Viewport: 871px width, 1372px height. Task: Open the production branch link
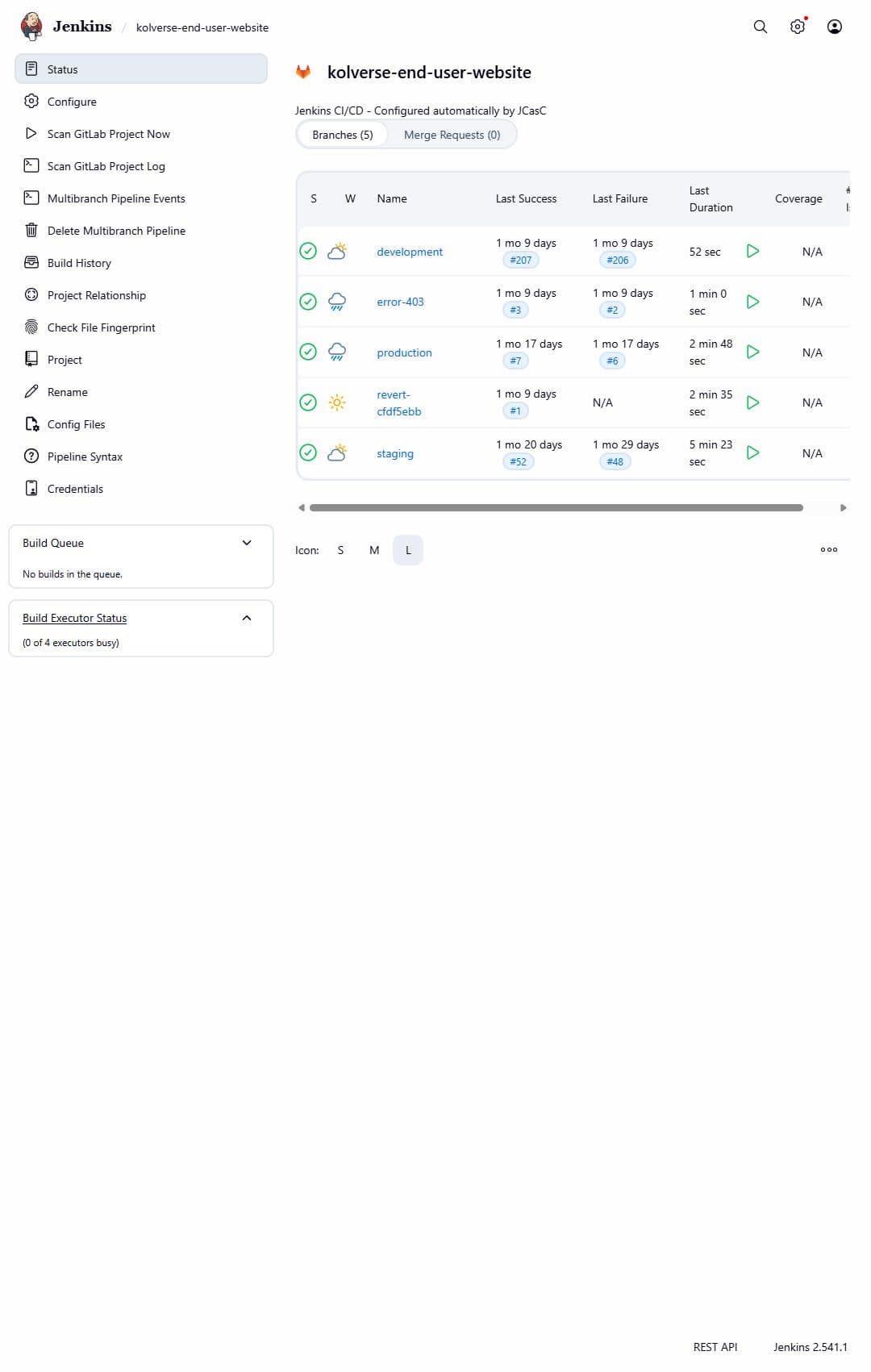[x=404, y=352]
